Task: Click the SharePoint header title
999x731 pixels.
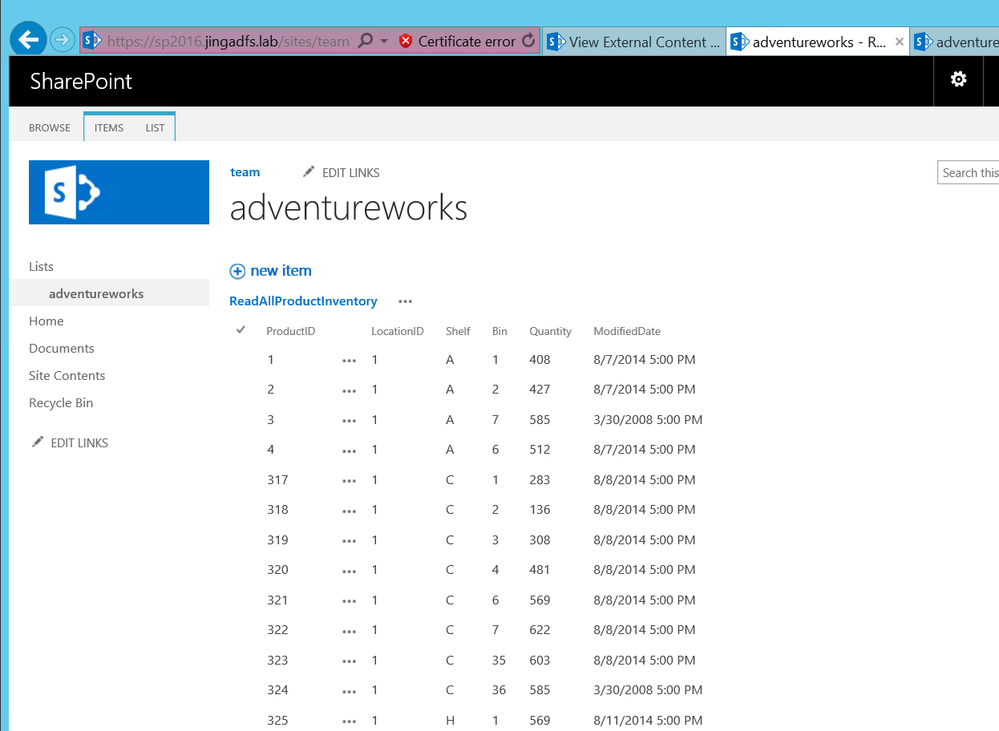Action: [81, 81]
